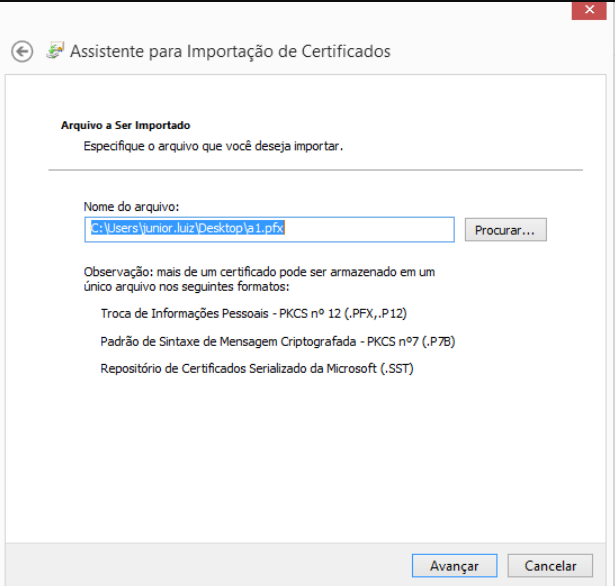Cancel the import with Cancelar button
615x586 pixels.
[550, 566]
